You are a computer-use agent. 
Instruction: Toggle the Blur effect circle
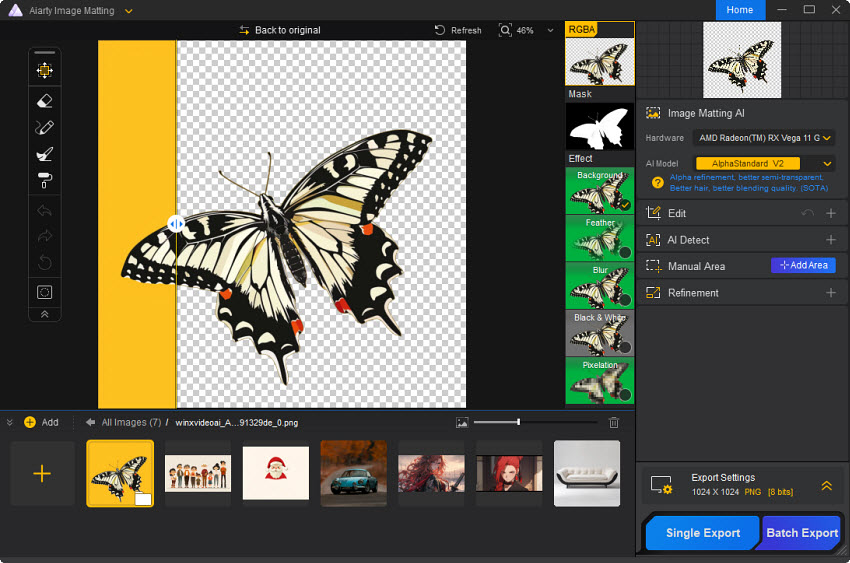click(624, 299)
